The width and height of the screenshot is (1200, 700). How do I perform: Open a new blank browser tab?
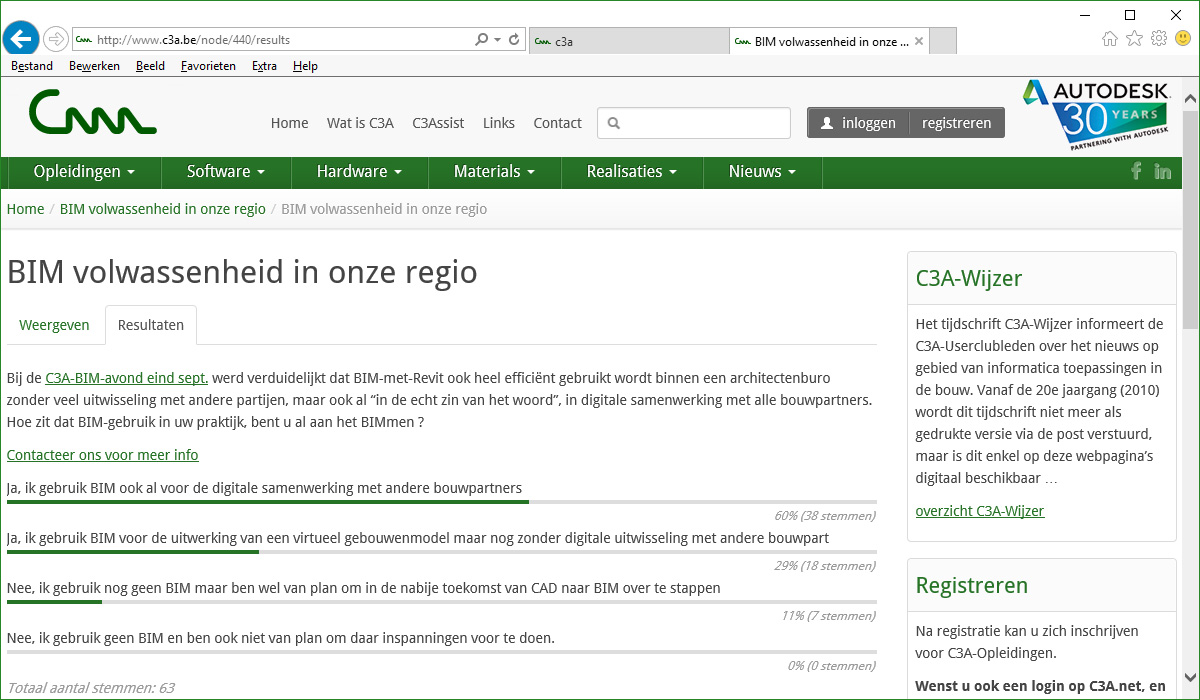943,41
